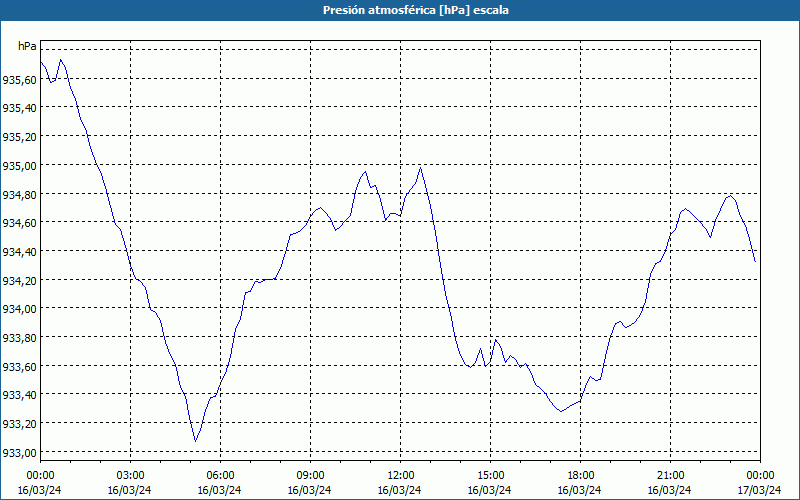Viewport: 800px width, 500px height.
Task: Select the 933,80 y-axis label
Action: (x=20, y=338)
